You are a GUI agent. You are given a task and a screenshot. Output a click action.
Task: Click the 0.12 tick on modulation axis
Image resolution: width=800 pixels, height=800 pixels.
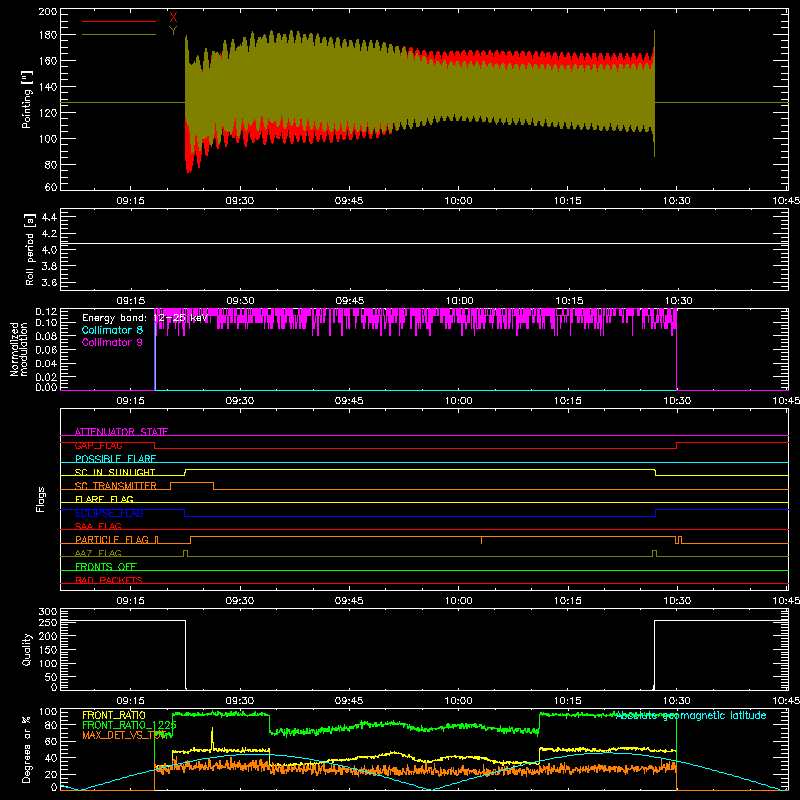tap(46, 311)
